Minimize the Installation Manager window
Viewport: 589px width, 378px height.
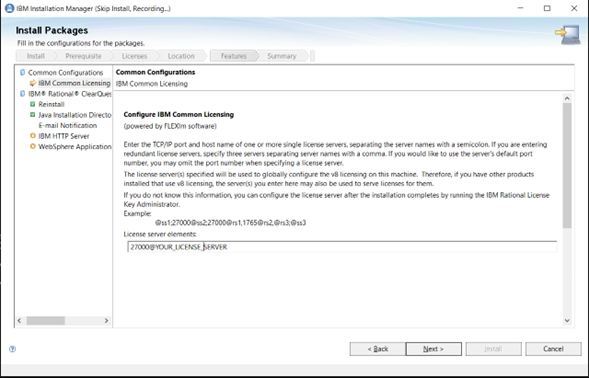[x=520, y=8]
